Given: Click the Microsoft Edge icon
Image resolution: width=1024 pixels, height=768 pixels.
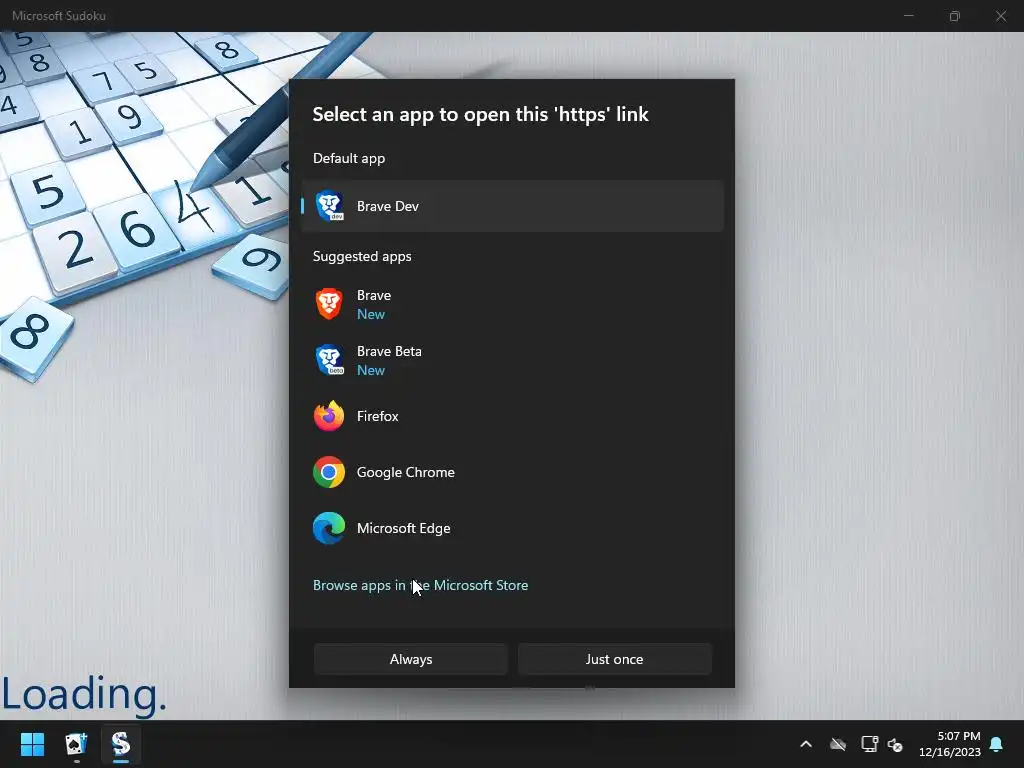Looking at the screenshot, I should (x=329, y=528).
